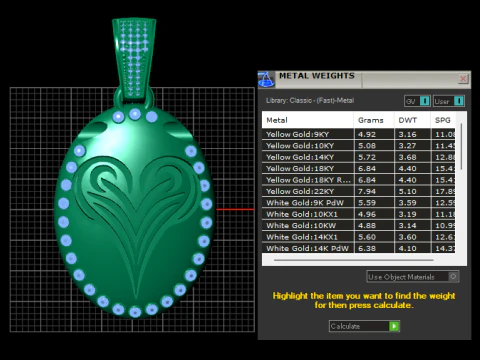Toggle the User switch
Screen dimensions: 480x360
pyautogui.click(x=449, y=101)
